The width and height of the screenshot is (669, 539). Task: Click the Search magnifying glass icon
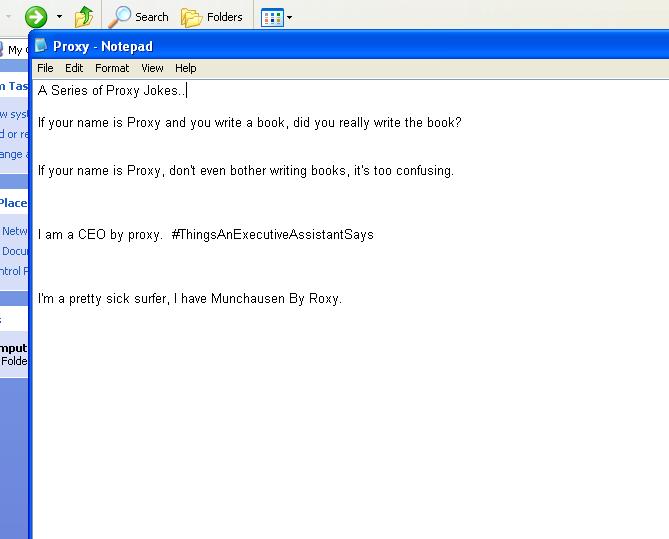pyautogui.click(x=121, y=16)
